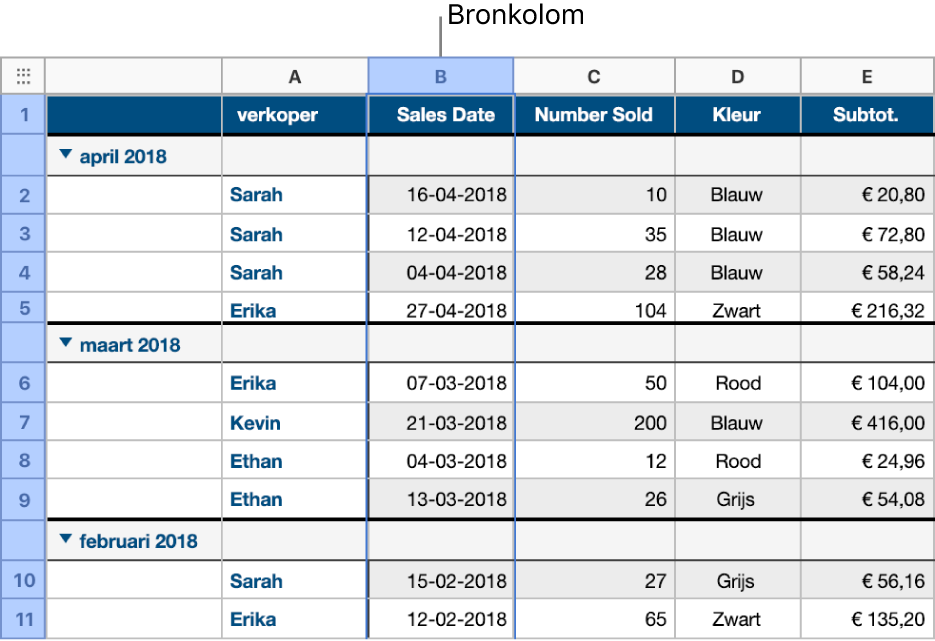Select the column C header
This screenshot has height=641, width=935.
pos(593,75)
